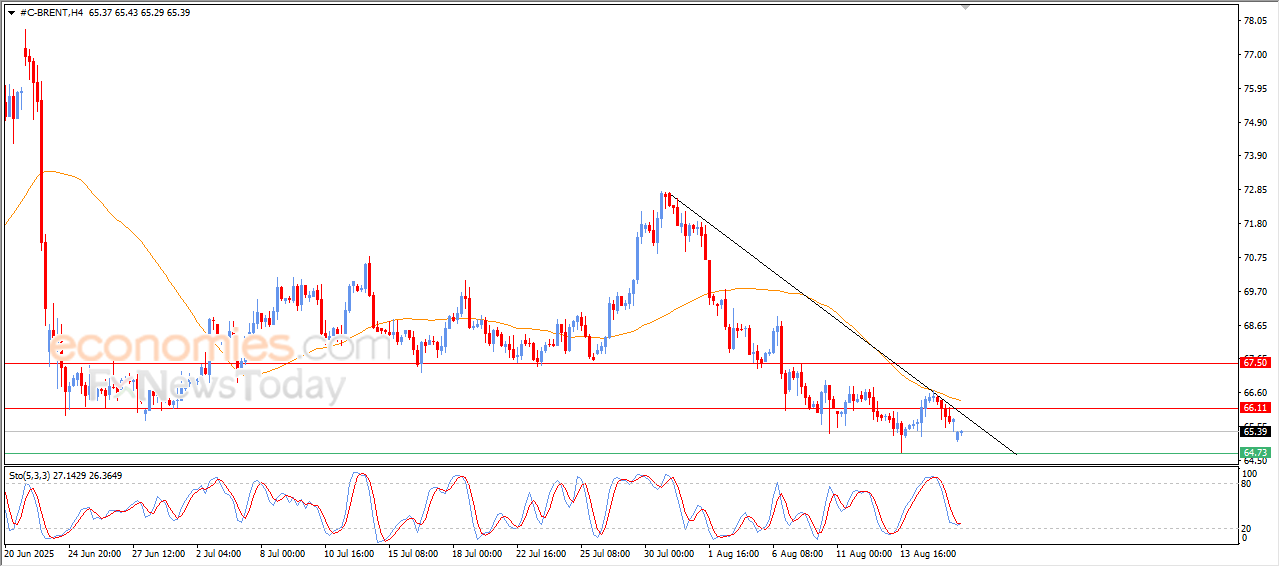Screen dimensions: 1280x567
Task: Click the 75.95 price axis label
Action: tap(1254, 88)
